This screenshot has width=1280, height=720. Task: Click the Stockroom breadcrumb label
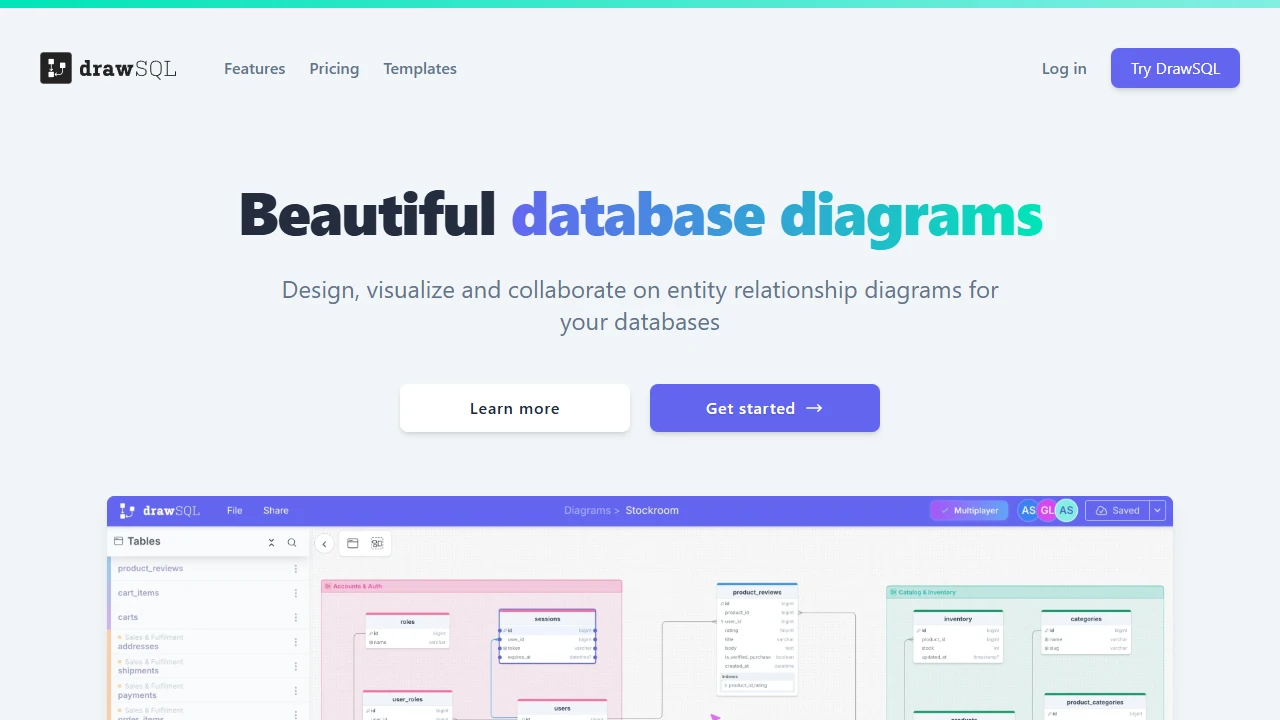tap(652, 510)
